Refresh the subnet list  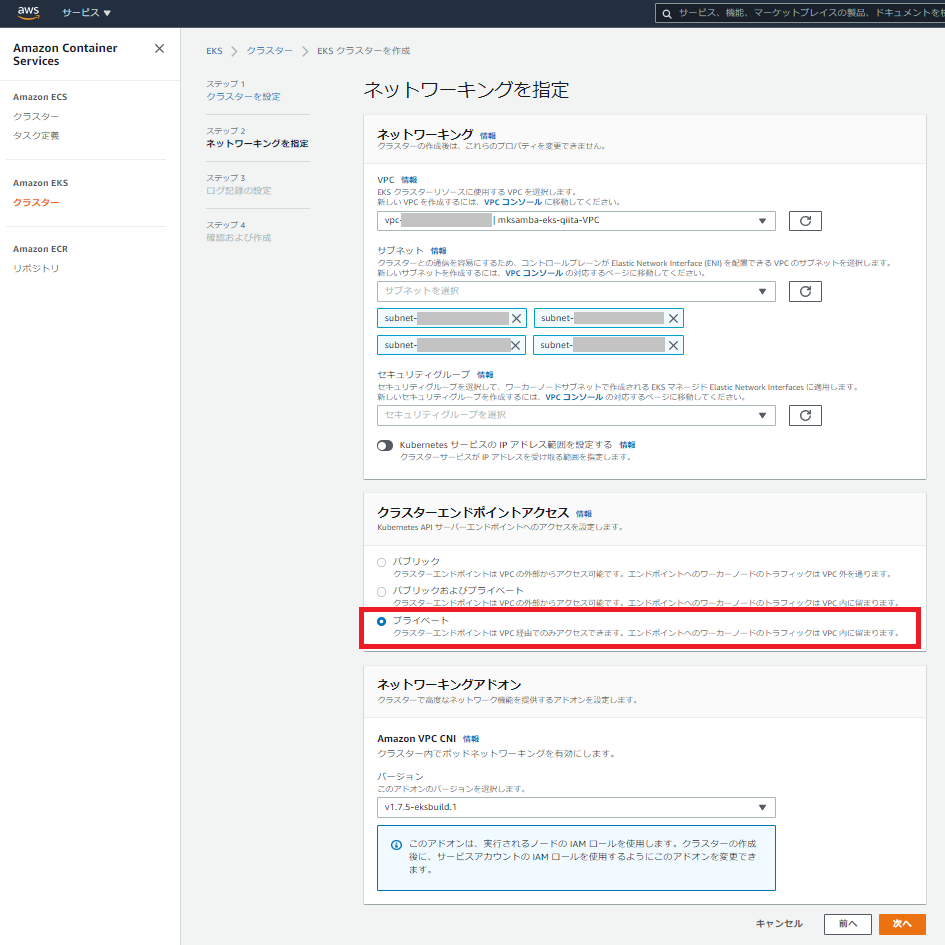805,292
